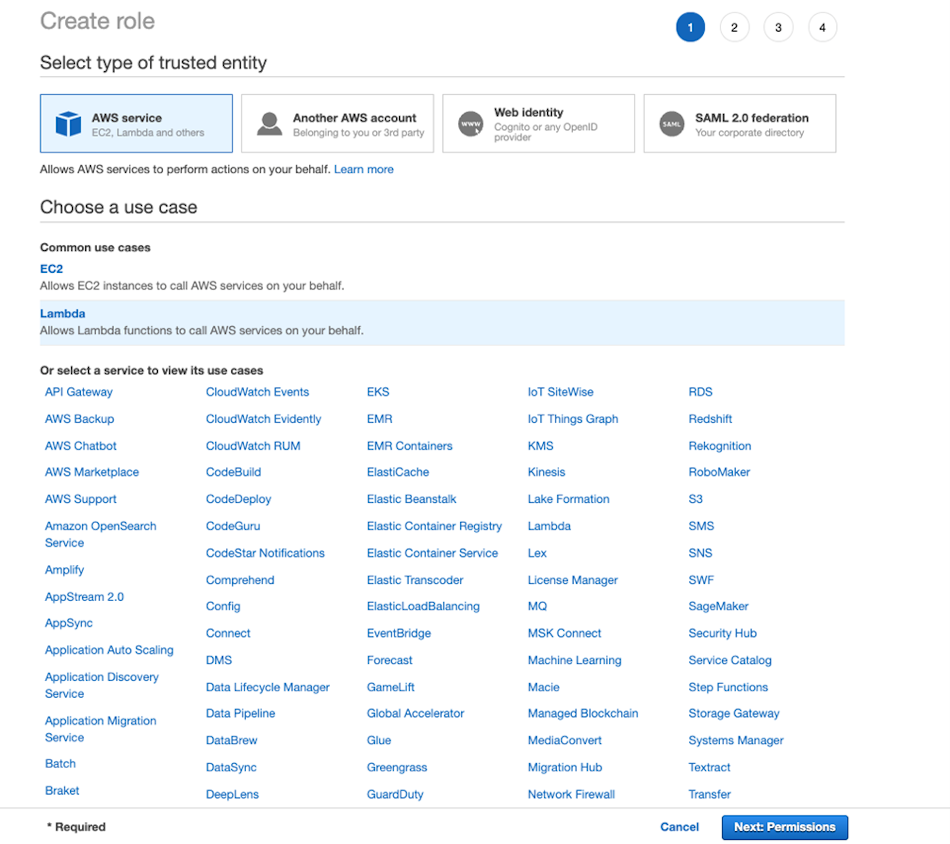This screenshot has width=950, height=844.
Task: Pick CodeDeploy service
Action: 238,499
